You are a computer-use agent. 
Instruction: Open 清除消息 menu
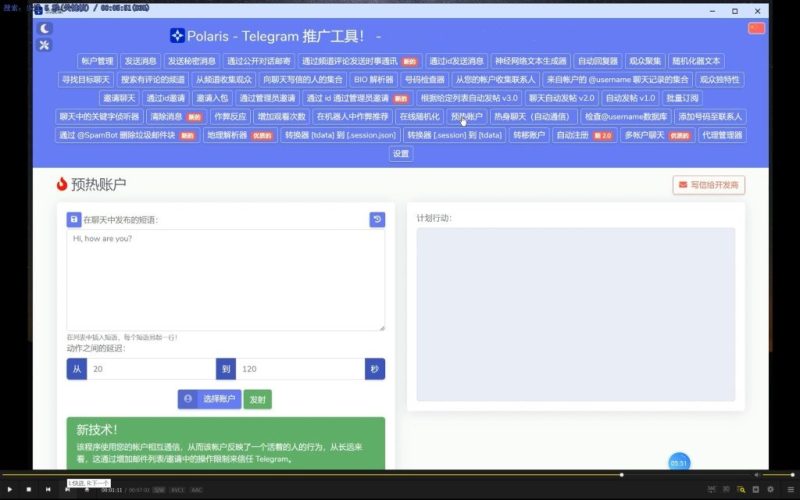click(176, 116)
